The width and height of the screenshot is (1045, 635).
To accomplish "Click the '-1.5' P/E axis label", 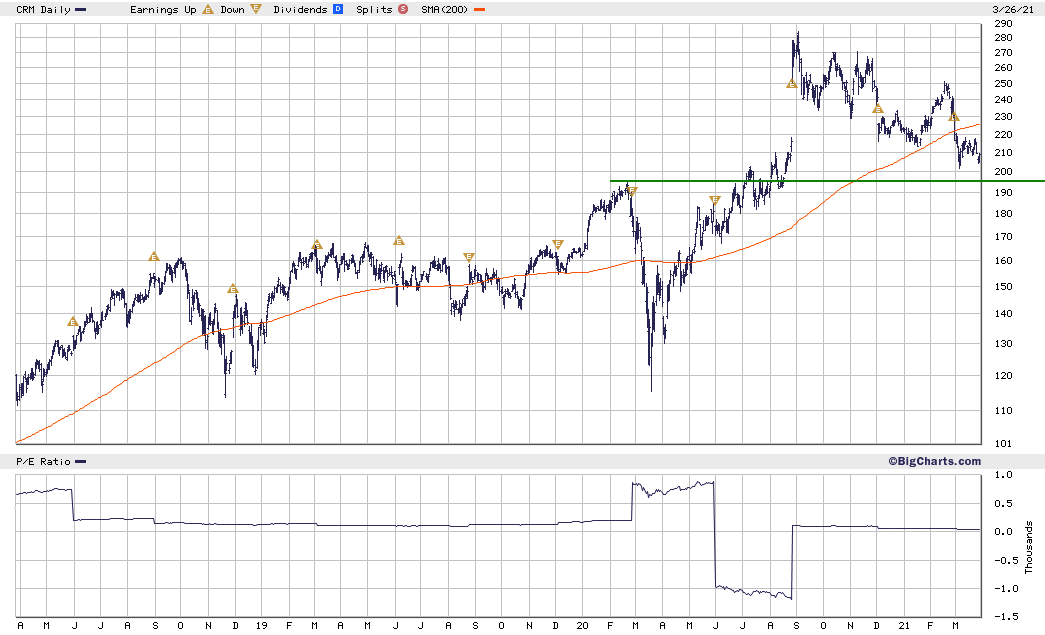I will 1004,616.
